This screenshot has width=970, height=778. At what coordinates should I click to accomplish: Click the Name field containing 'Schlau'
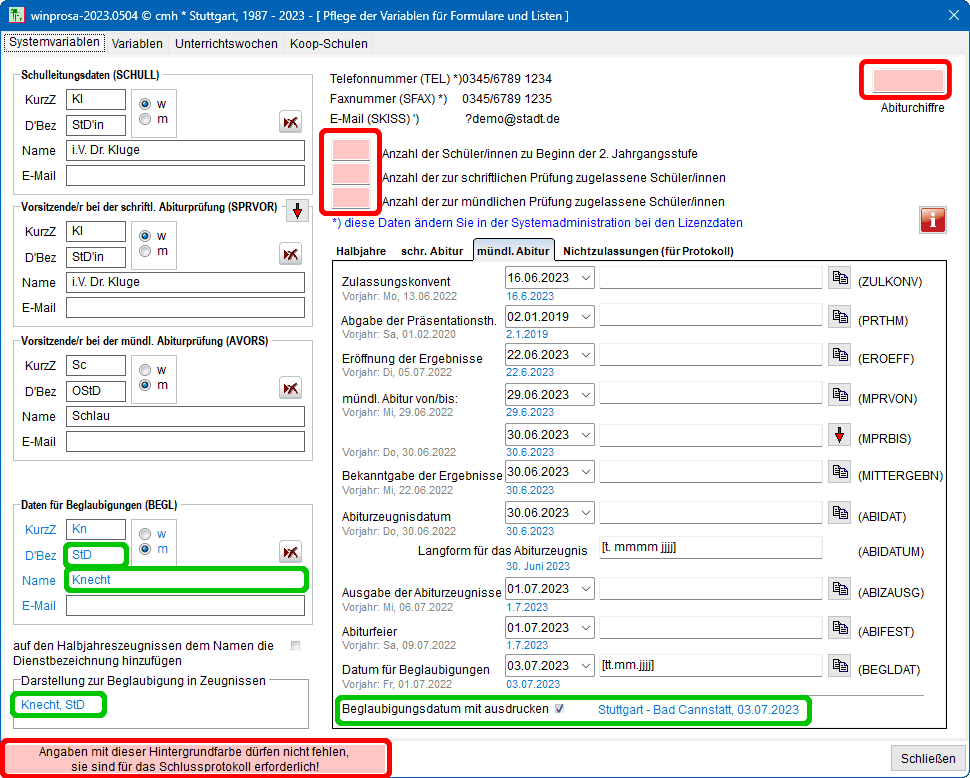click(185, 416)
